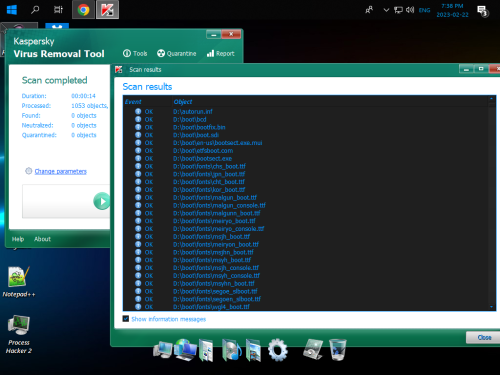
Task: Open the documents folder dock icon
Action: (206, 350)
